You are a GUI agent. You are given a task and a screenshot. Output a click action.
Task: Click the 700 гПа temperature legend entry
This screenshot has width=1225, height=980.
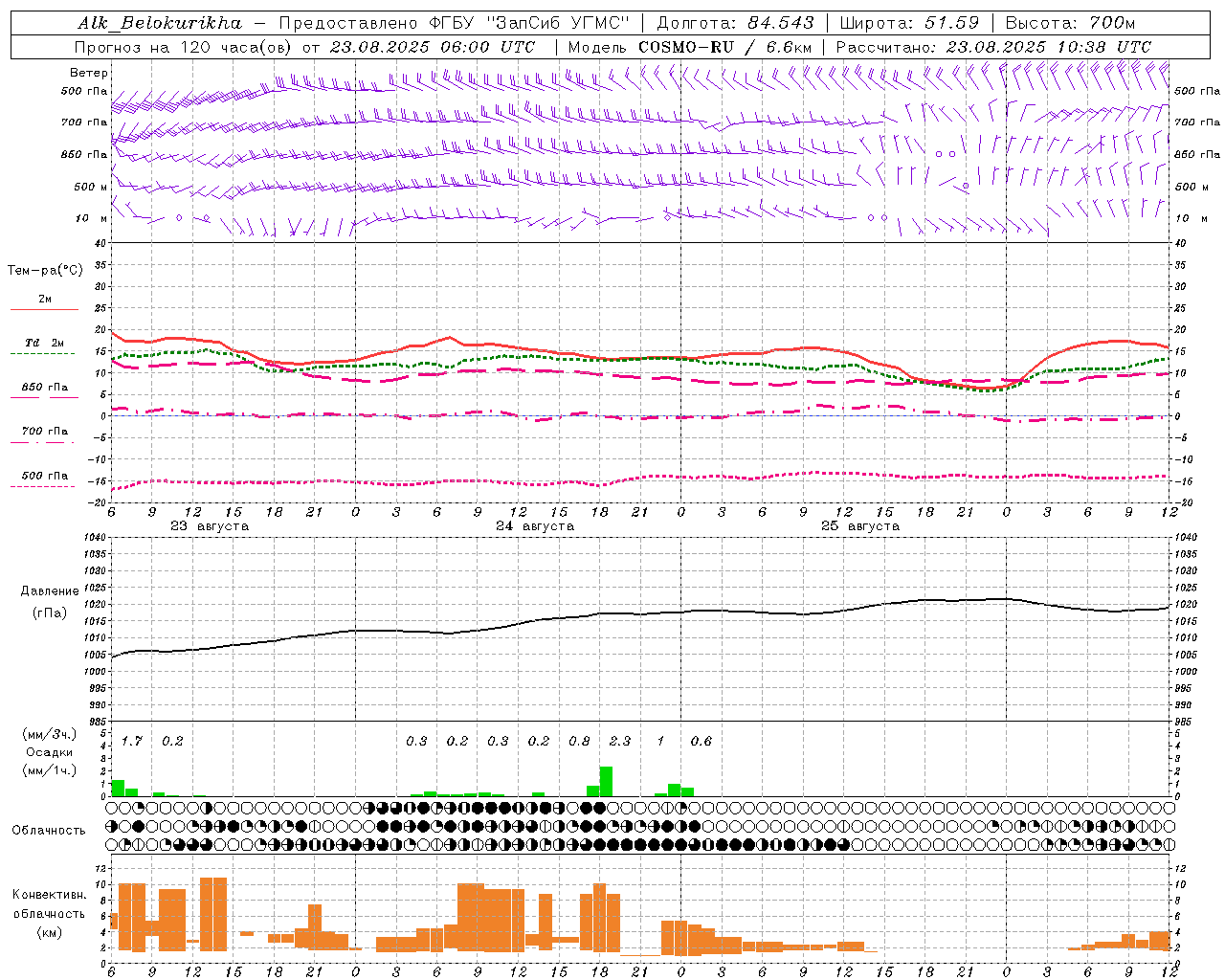point(44,432)
